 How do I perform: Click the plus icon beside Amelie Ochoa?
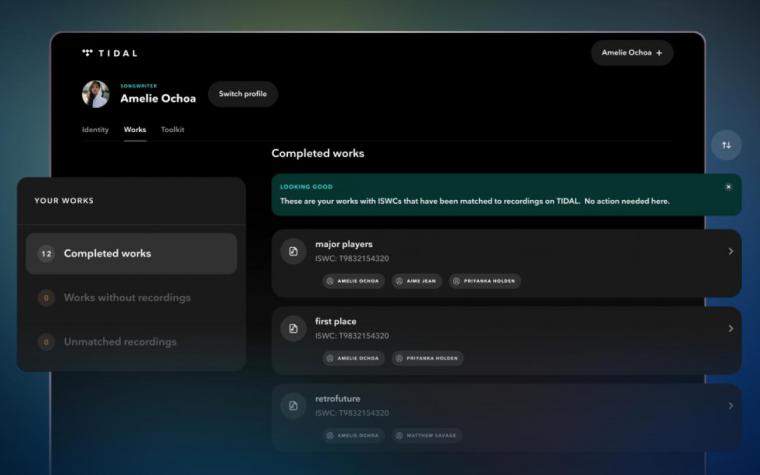(x=659, y=53)
